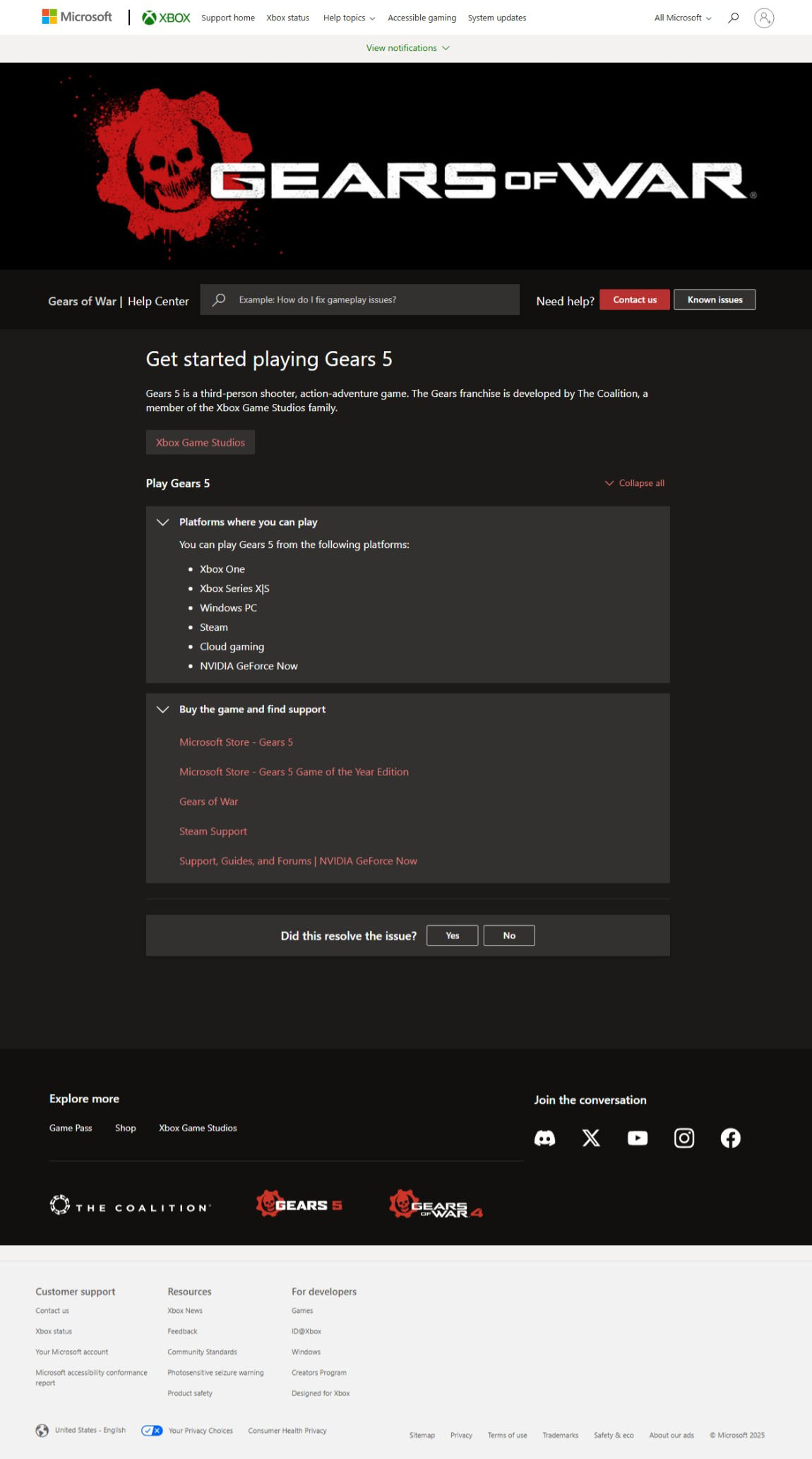Click the search magnifier in top navigation
This screenshot has width=812, height=1459.
pos(734,18)
